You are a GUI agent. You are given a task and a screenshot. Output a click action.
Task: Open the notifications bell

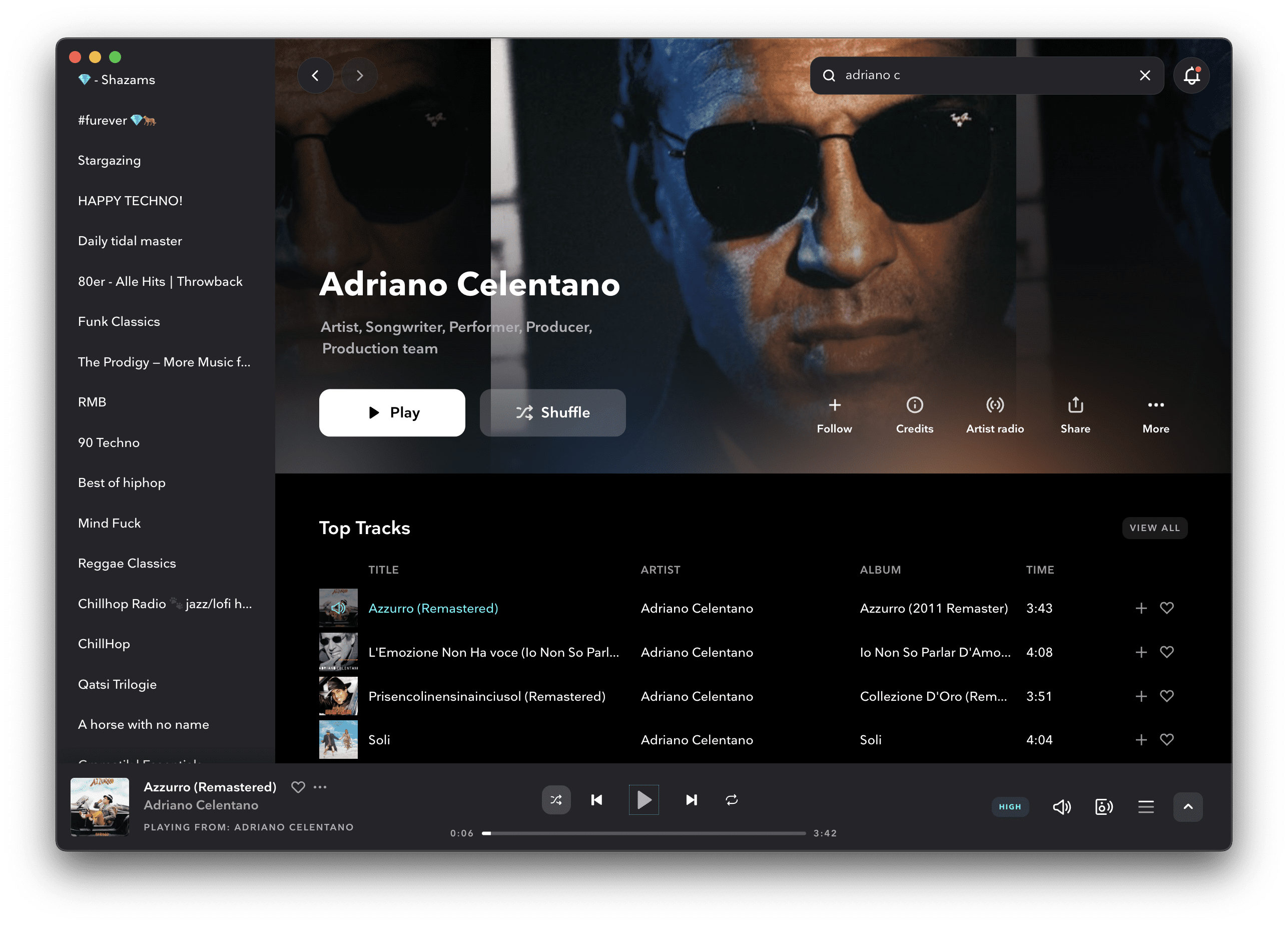pyautogui.click(x=1191, y=75)
